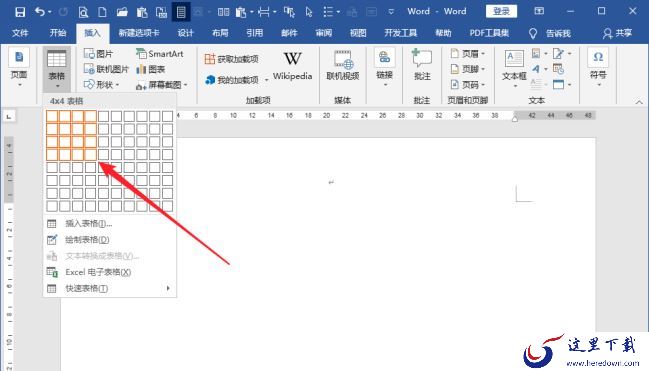This screenshot has width=649, height=371.
Task: Choose Excel 电子表格 menu item
Action: (110, 272)
